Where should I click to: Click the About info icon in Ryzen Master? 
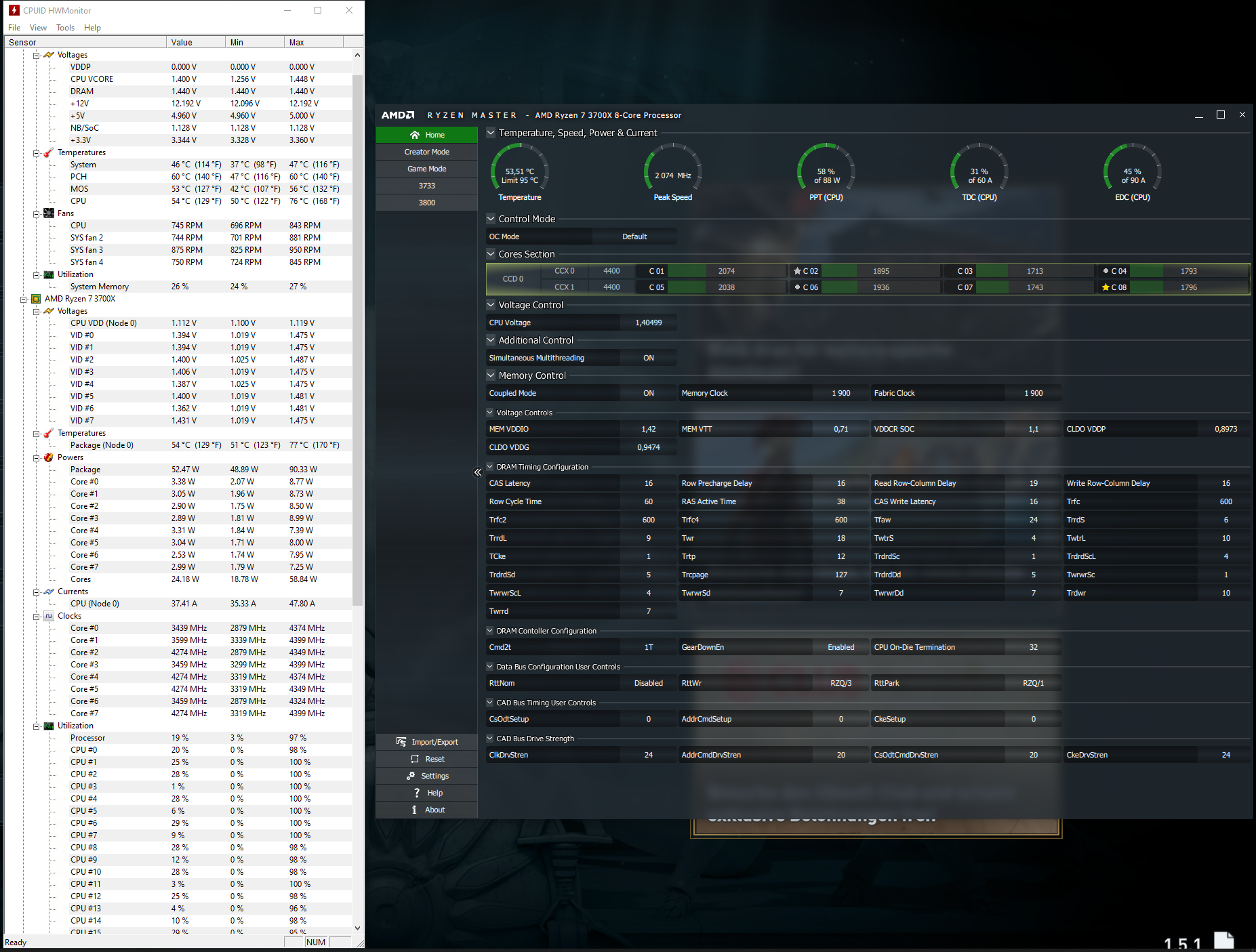click(x=414, y=810)
